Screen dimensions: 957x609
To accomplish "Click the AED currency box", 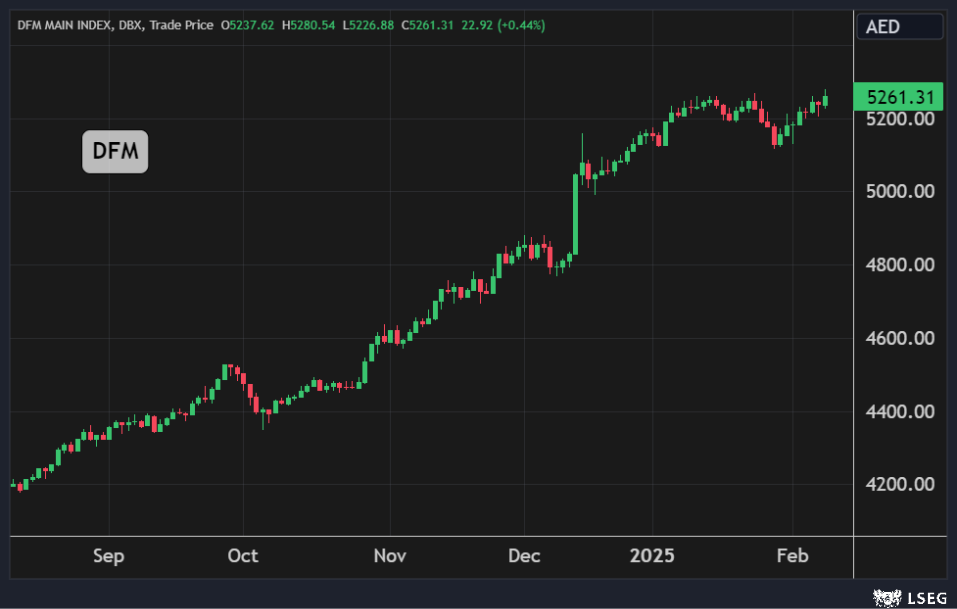I will 900,27.
